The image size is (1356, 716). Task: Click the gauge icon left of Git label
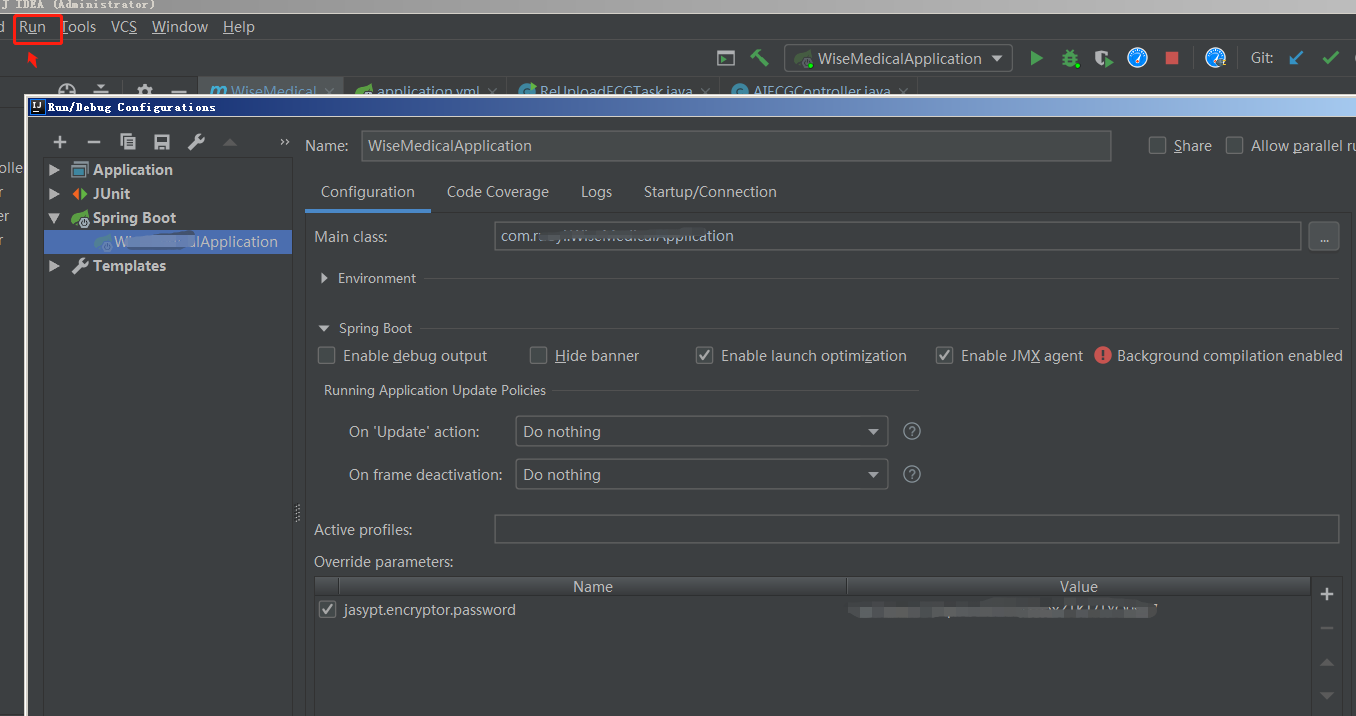pos(1215,58)
